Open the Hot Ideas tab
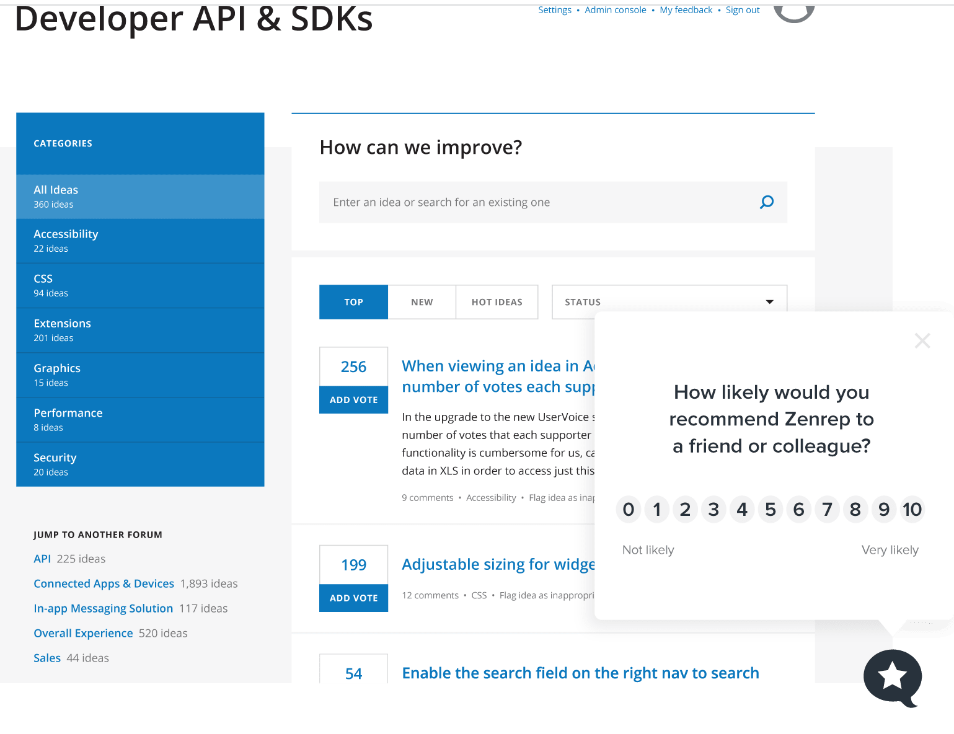This screenshot has height=734, width=954. tap(497, 302)
